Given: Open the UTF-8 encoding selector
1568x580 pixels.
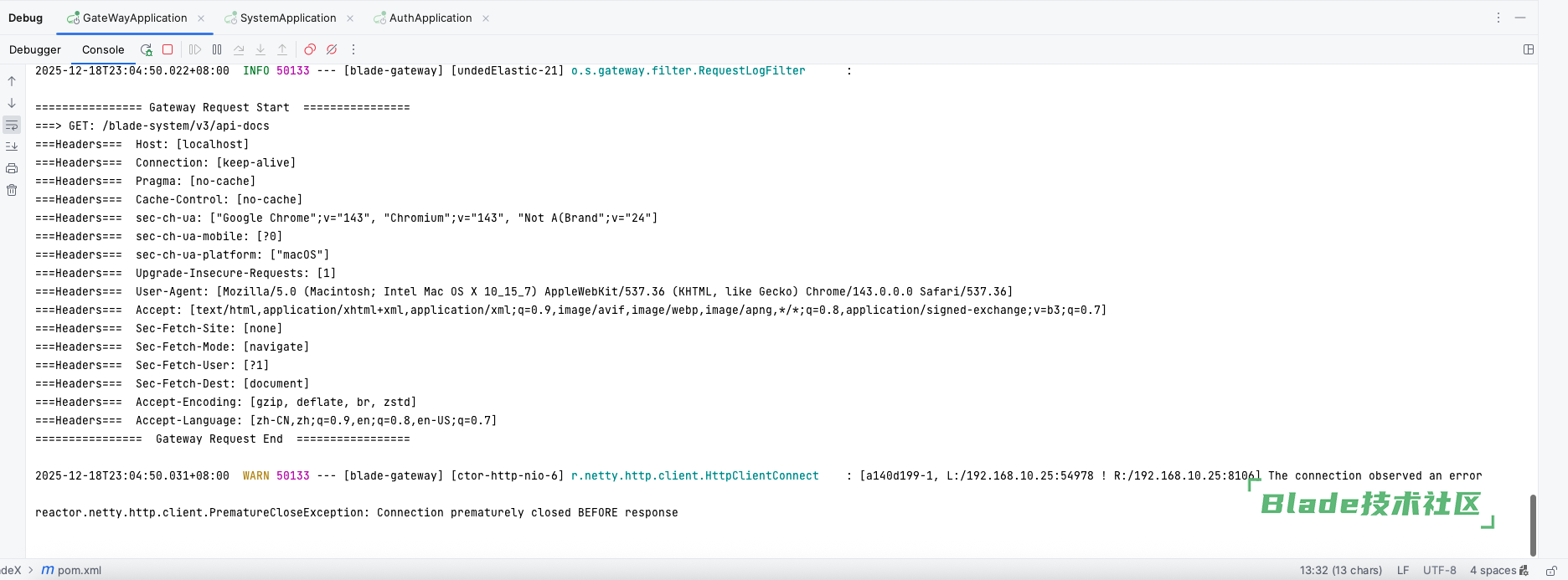Looking at the screenshot, I should [1439, 571].
